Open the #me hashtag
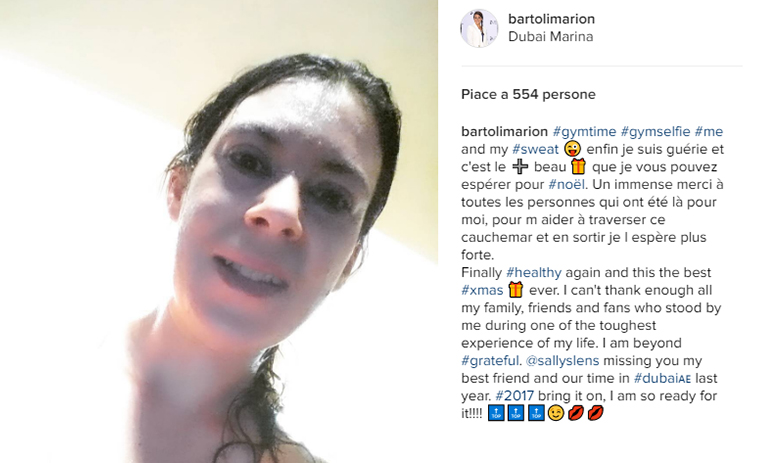Image resolution: width=774 pixels, height=463 pixels. (709, 132)
